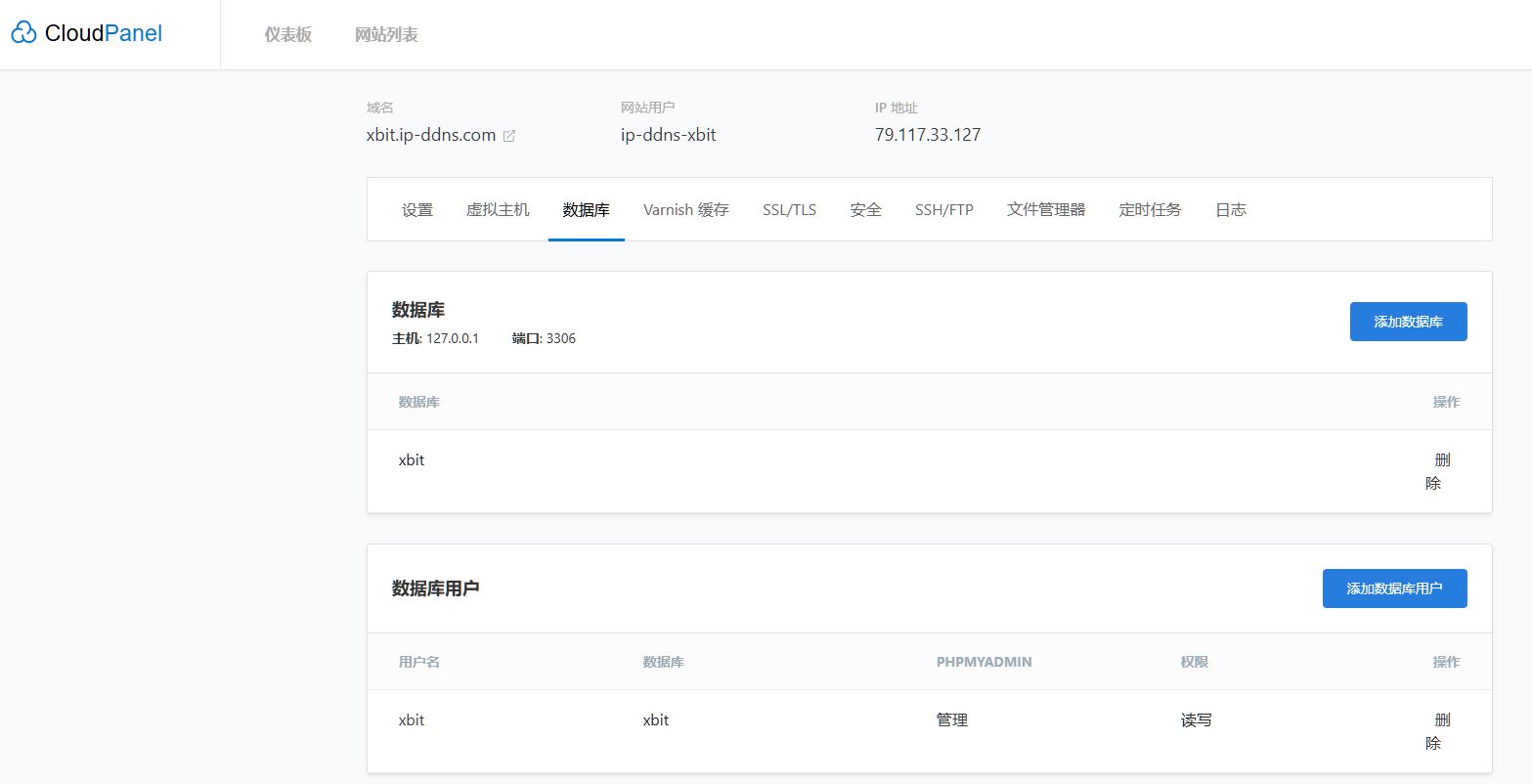The height and width of the screenshot is (784, 1532).
Task: Switch to the 设置 tab
Action: click(x=417, y=209)
